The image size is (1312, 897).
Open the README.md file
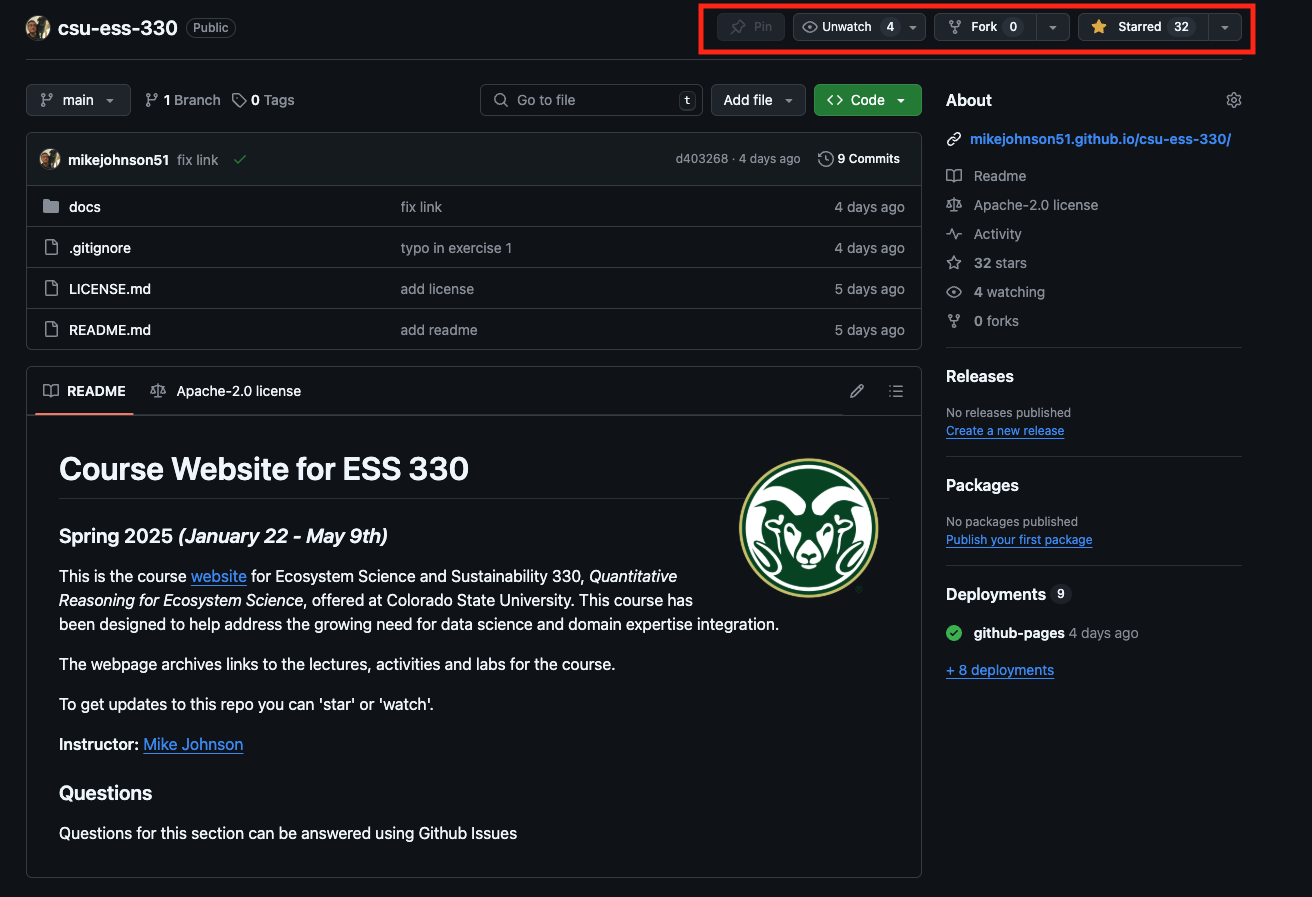click(x=110, y=330)
